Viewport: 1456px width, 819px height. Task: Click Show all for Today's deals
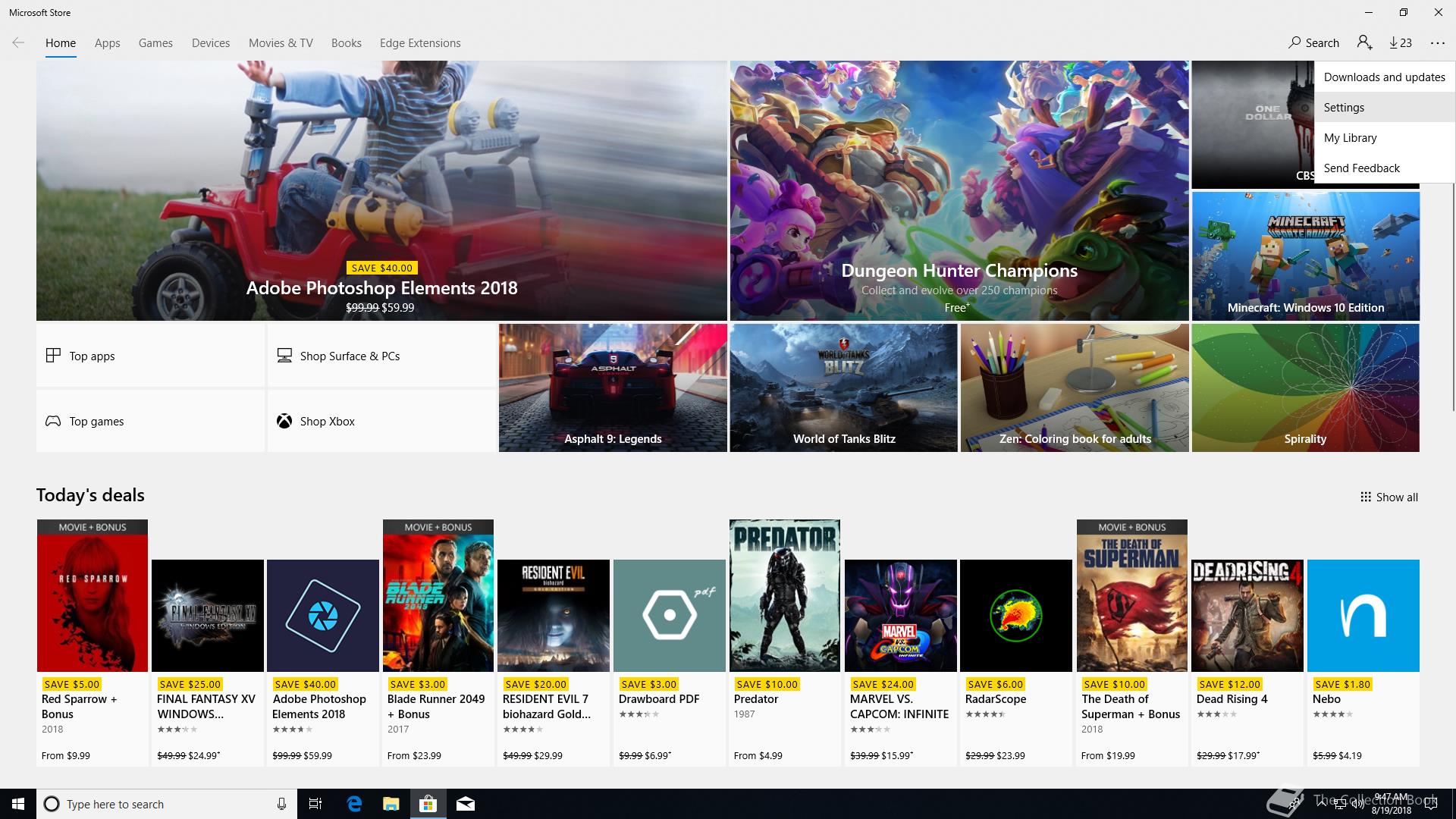[1389, 497]
